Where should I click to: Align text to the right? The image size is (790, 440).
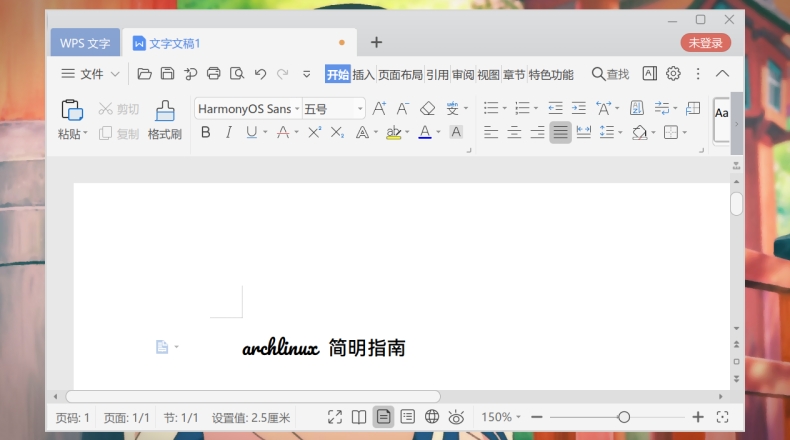(x=537, y=133)
